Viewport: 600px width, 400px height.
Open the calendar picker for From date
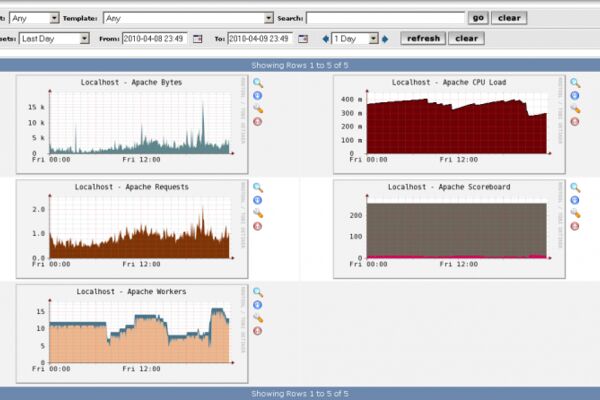[197, 39]
